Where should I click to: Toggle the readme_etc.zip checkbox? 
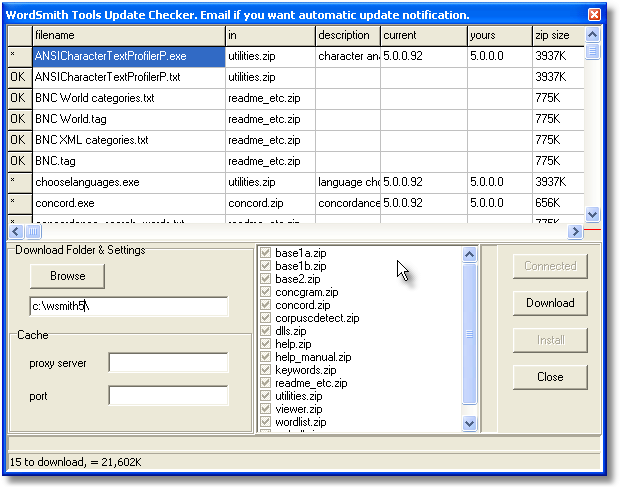[265, 383]
